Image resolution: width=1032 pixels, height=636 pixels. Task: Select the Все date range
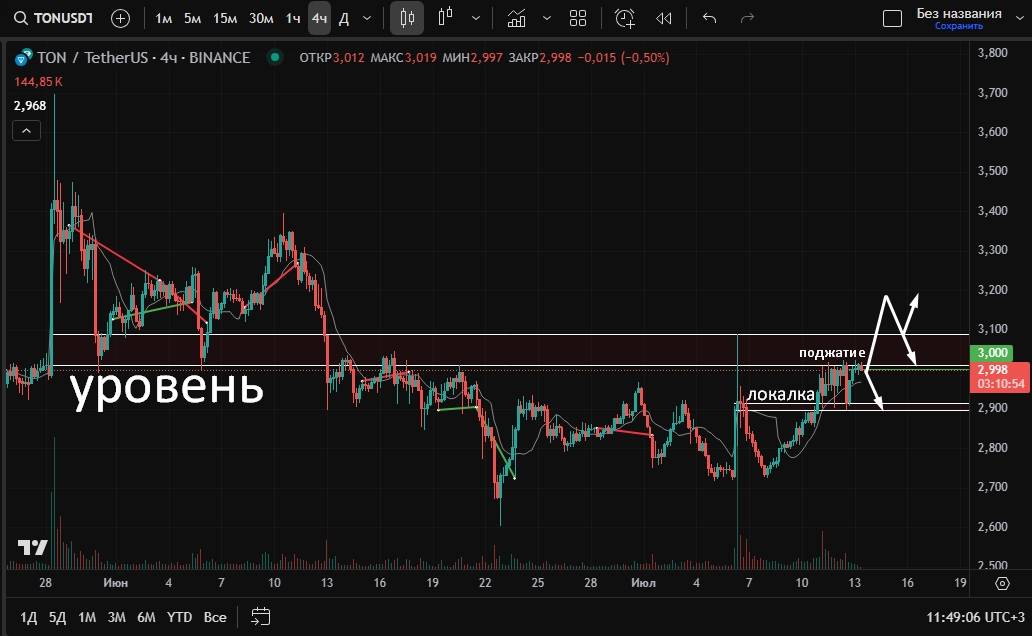click(x=215, y=618)
